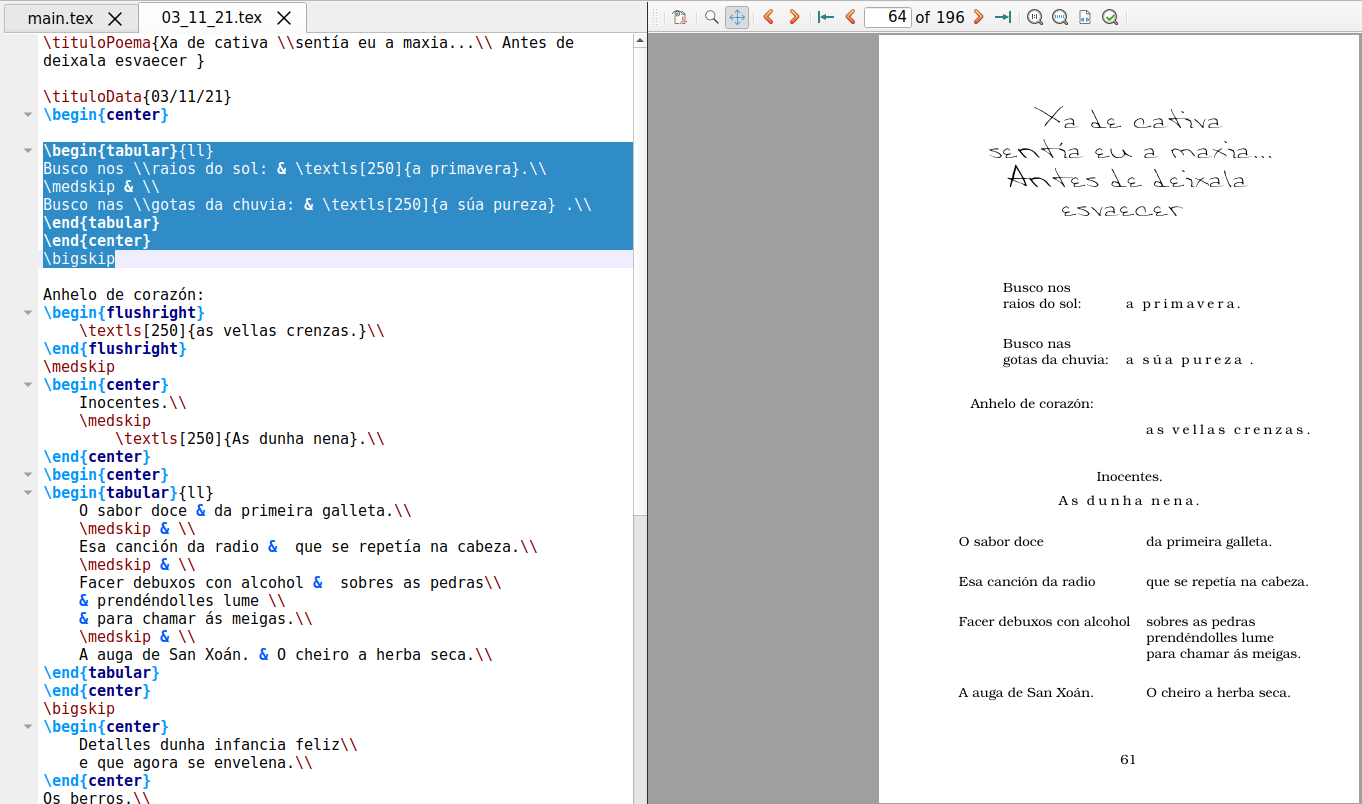Click the page number 61 in PDF footer

point(1128,760)
